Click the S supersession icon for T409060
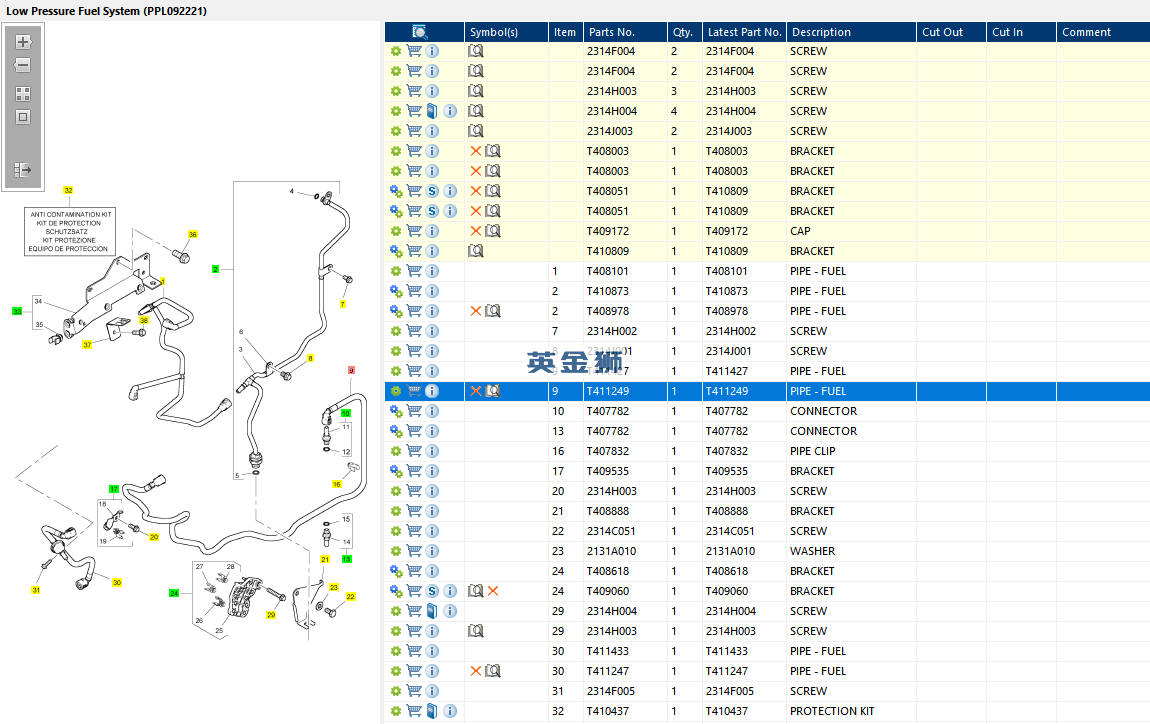Viewport: 1150px width, 724px height. click(432, 591)
